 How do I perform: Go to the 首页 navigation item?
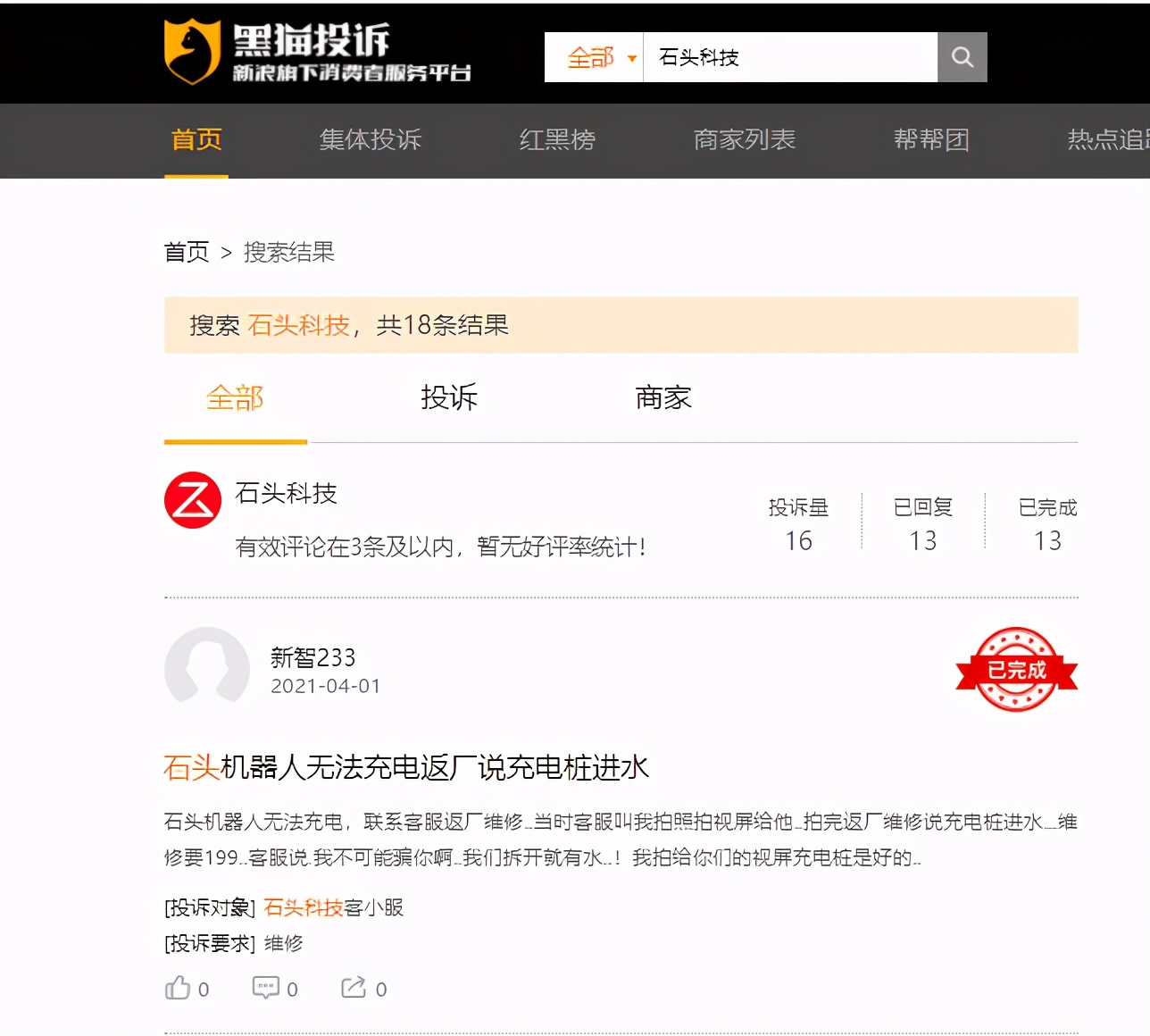(x=196, y=139)
